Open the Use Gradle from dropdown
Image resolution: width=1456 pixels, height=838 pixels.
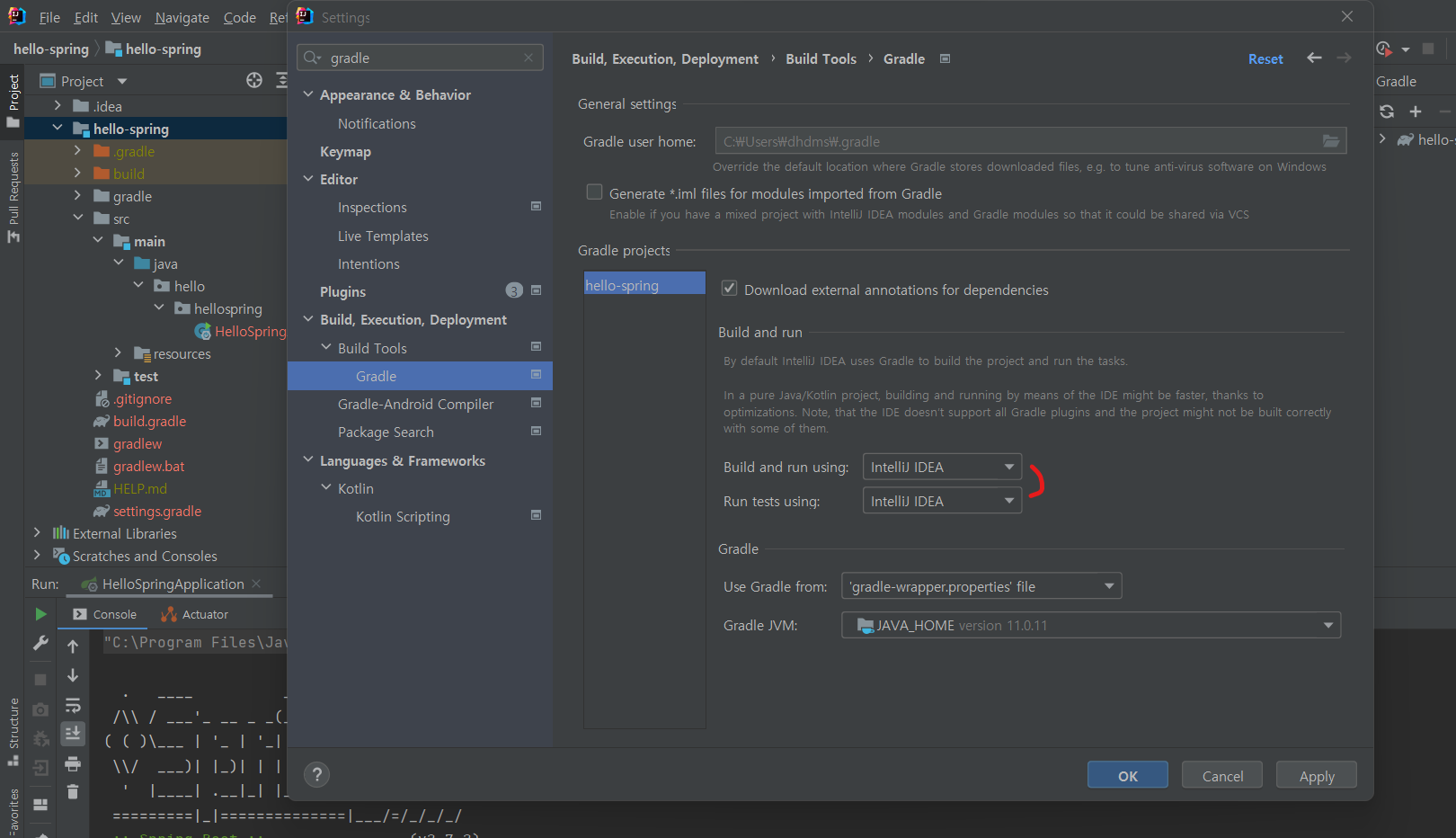click(981, 586)
